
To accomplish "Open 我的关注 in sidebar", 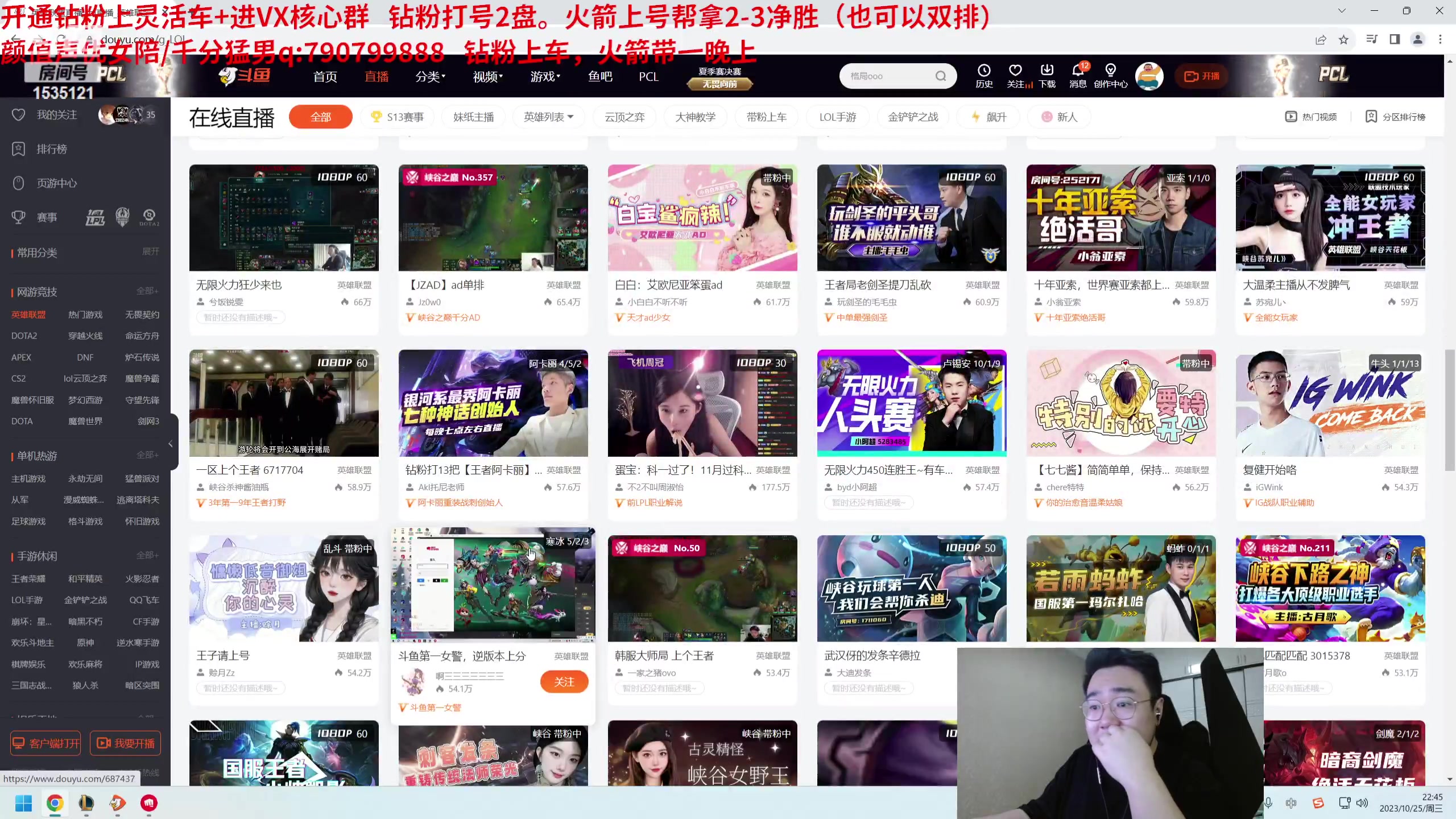I will tap(56, 115).
